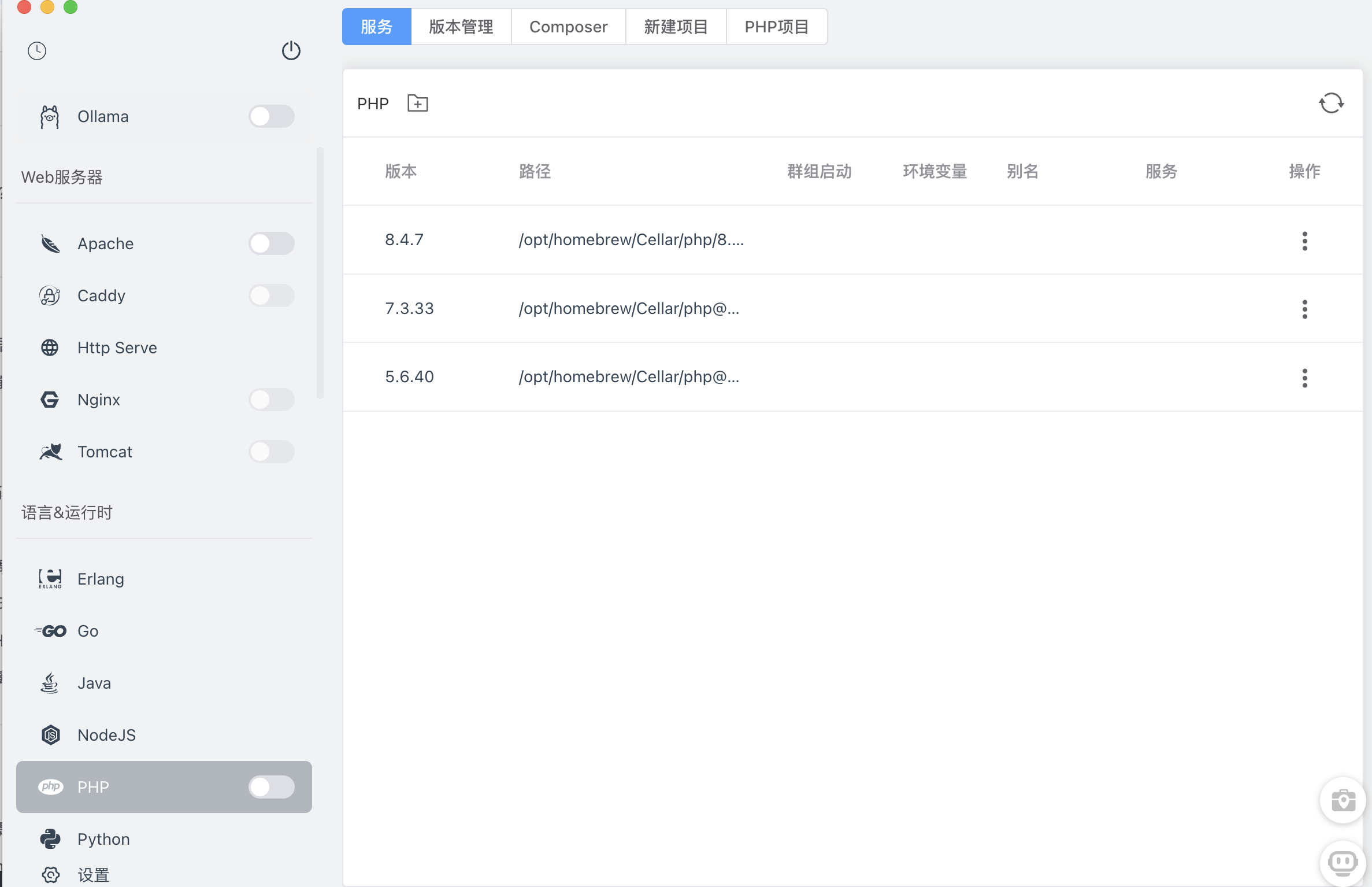
Task: Refresh the PHP version list
Action: pyautogui.click(x=1332, y=104)
